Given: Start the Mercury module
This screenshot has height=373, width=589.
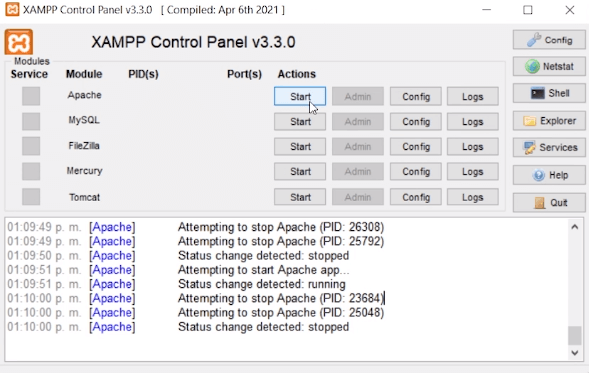Looking at the screenshot, I should 300,172.
